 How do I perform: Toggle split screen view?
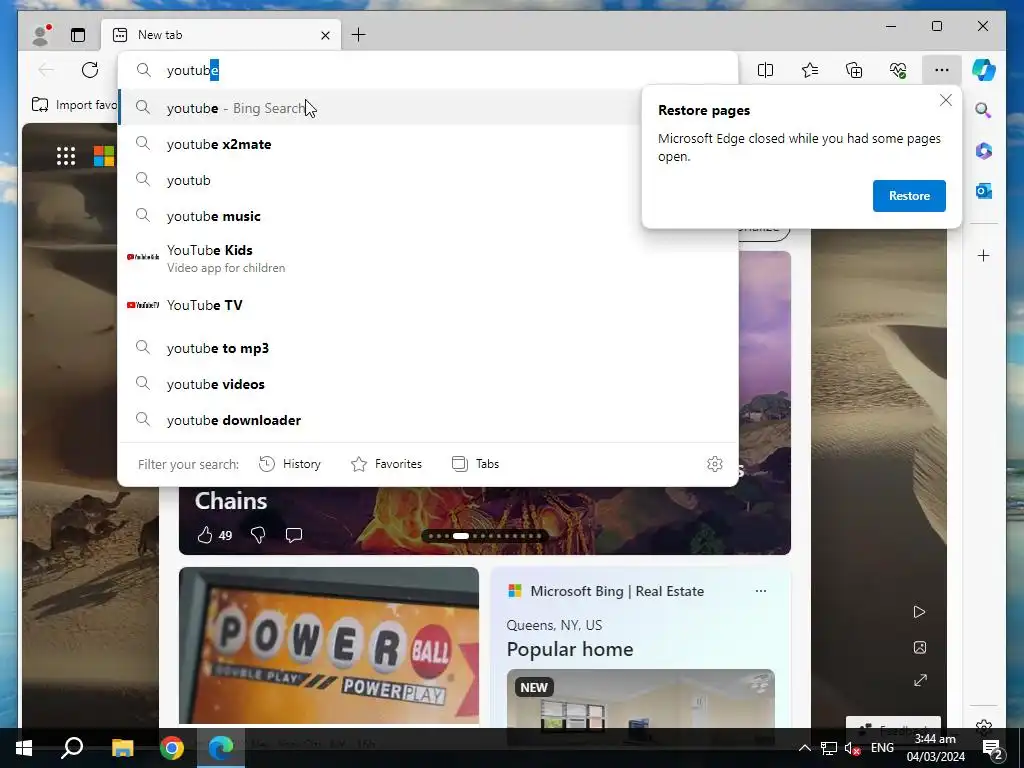765,70
